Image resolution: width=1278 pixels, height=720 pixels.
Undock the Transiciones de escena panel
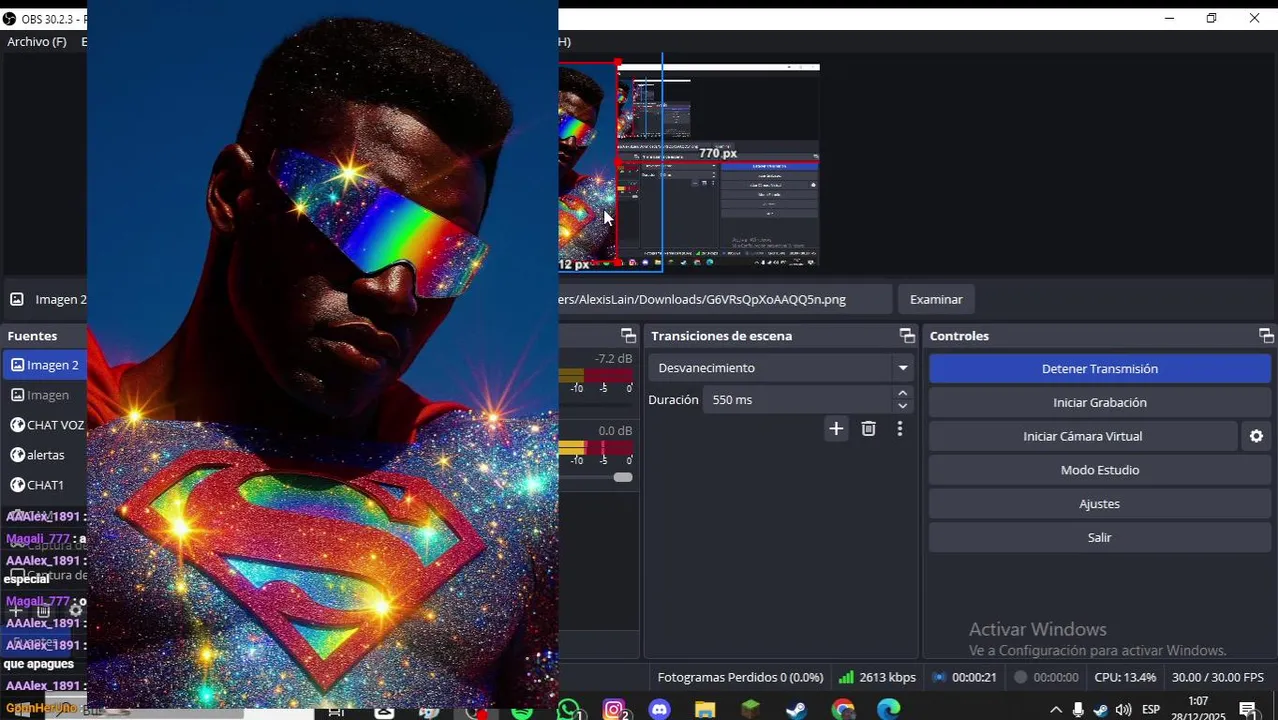point(907,336)
